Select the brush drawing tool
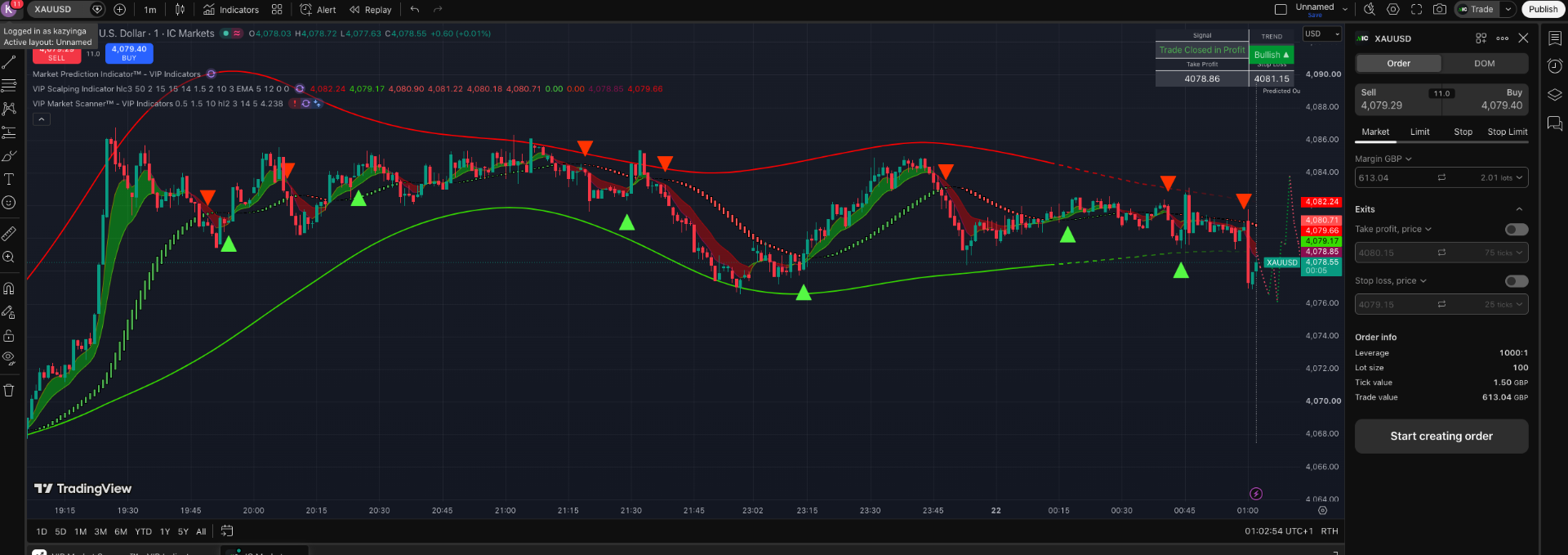The width and height of the screenshot is (1568, 555). tap(9, 155)
